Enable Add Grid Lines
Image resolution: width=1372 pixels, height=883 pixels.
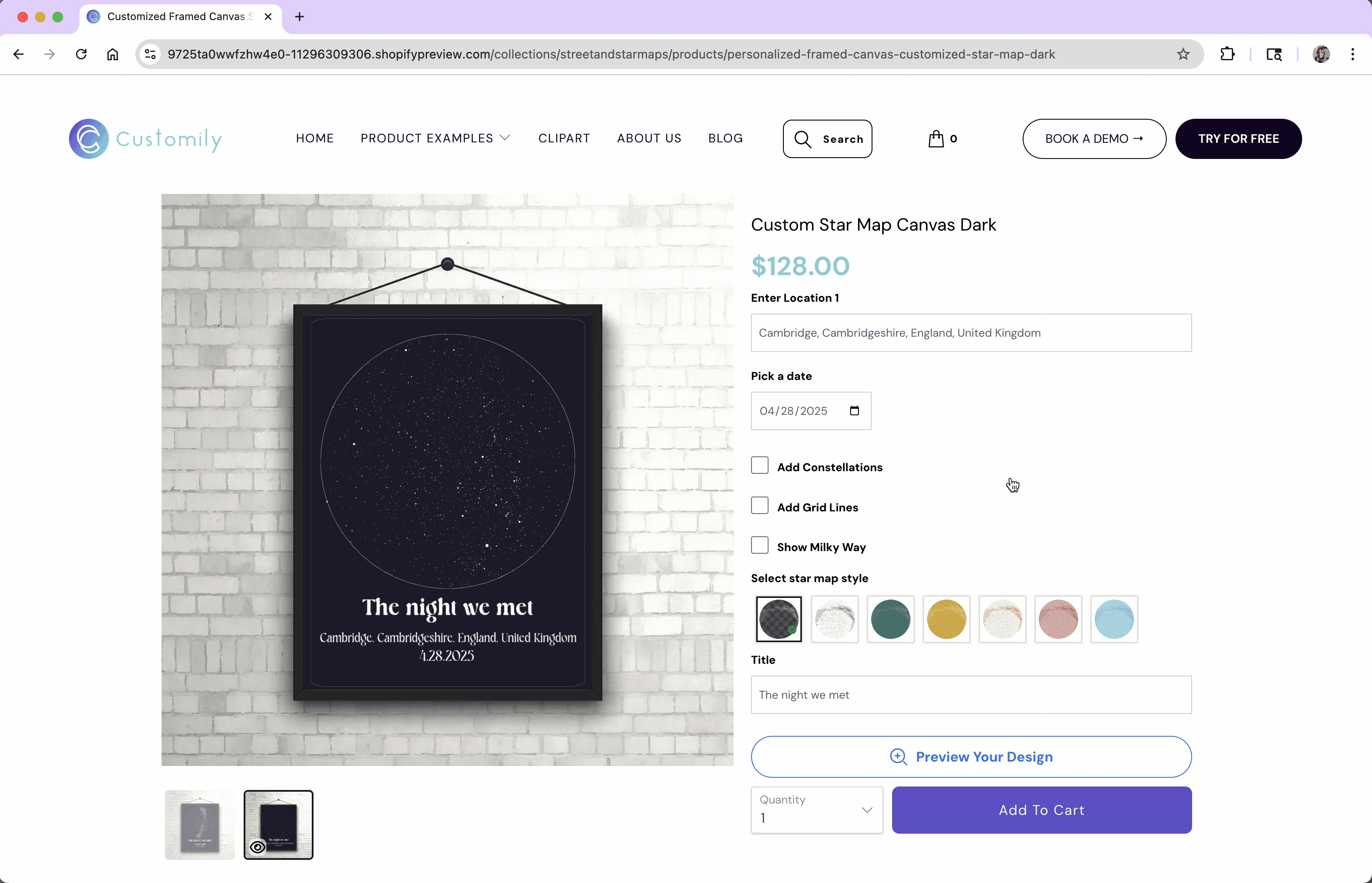[759, 504]
